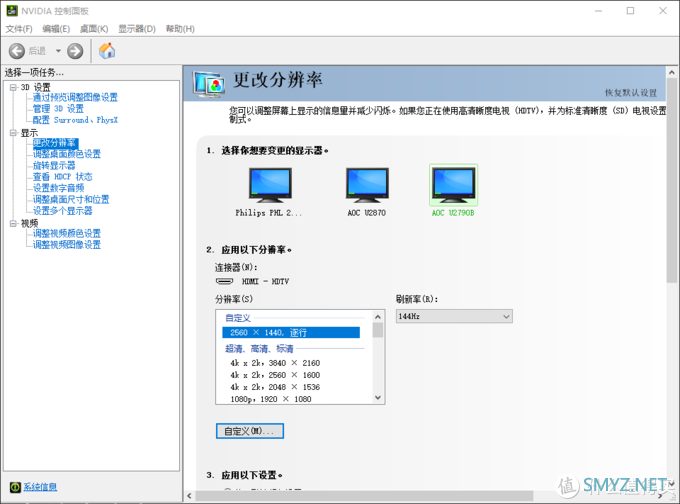Screen dimensions: 680x504
Task: Open 配置 Surround、PhysX
Action: [x=75, y=120]
